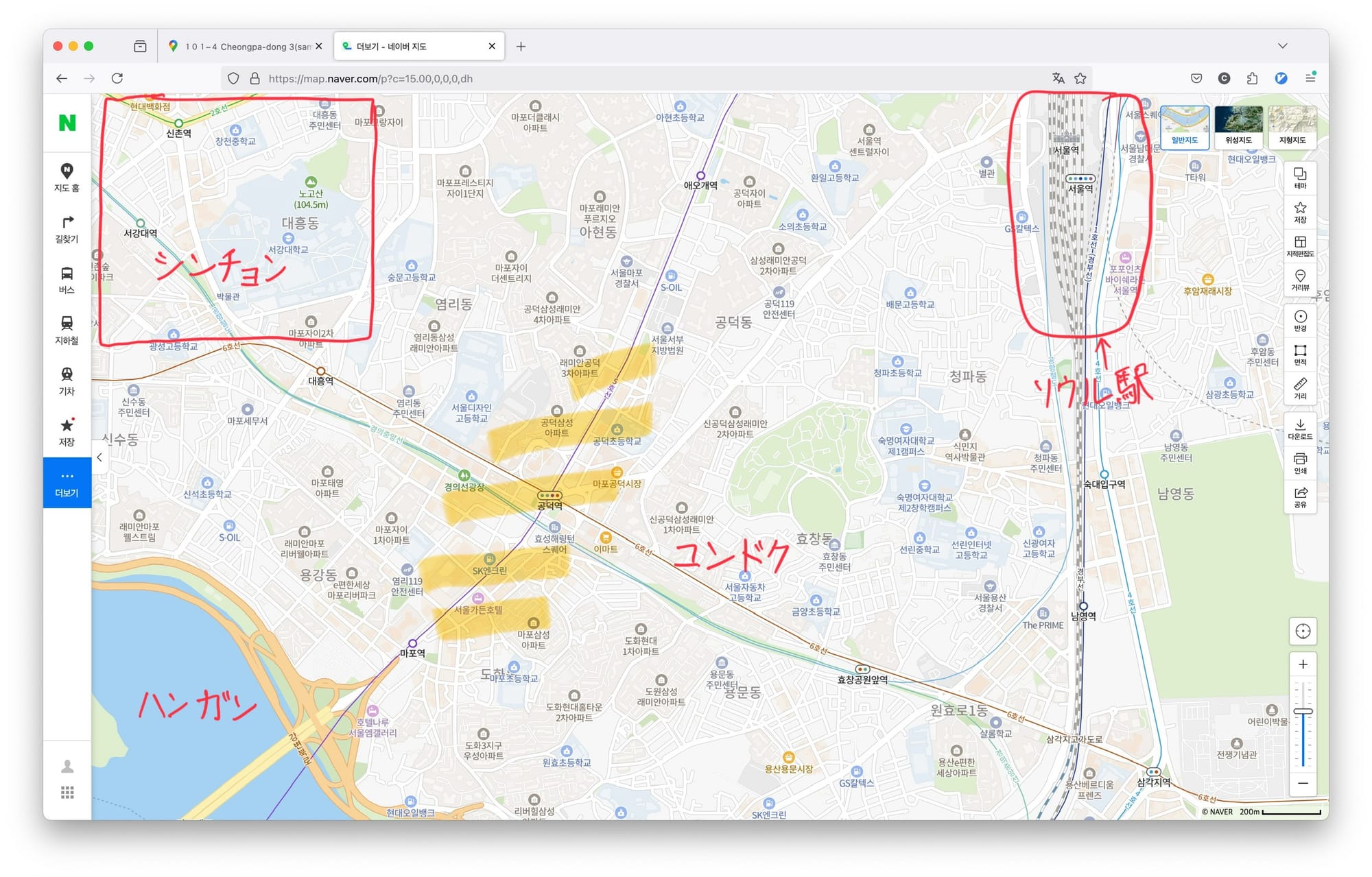Select the 거리 distance ruler tool

(1300, 387)
